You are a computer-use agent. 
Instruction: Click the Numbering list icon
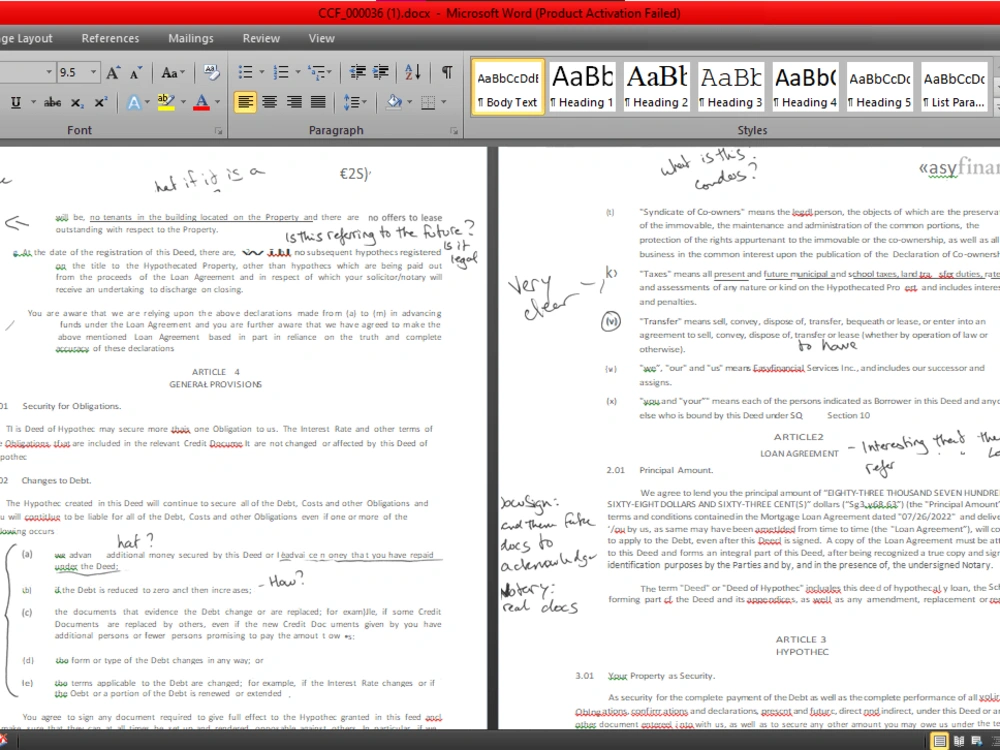[x=281, y=72]
